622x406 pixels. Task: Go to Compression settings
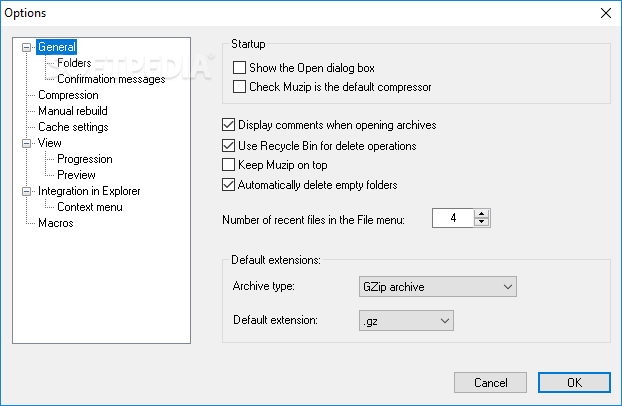coord(68,95)
